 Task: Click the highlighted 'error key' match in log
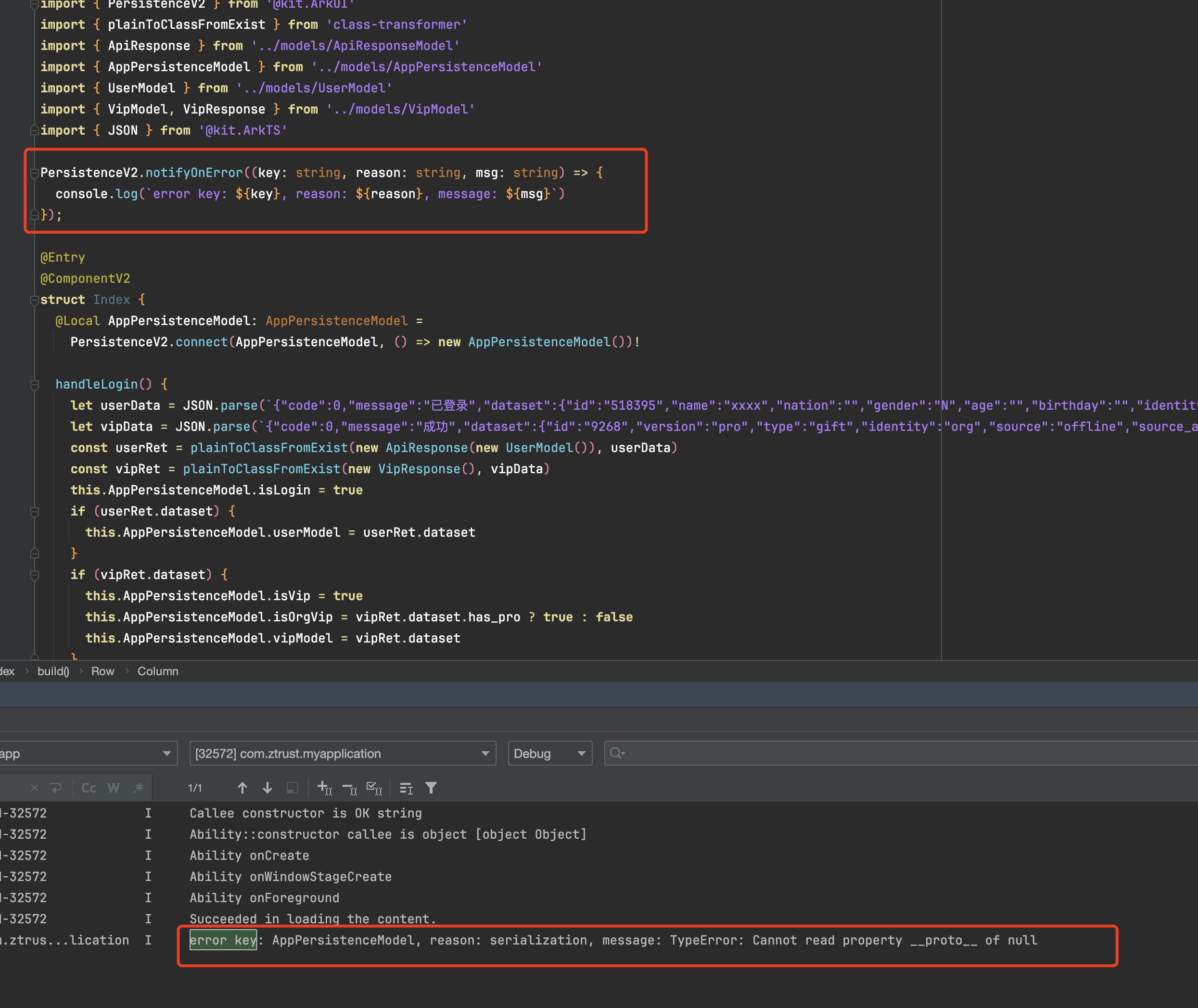[x=223, y=940]
